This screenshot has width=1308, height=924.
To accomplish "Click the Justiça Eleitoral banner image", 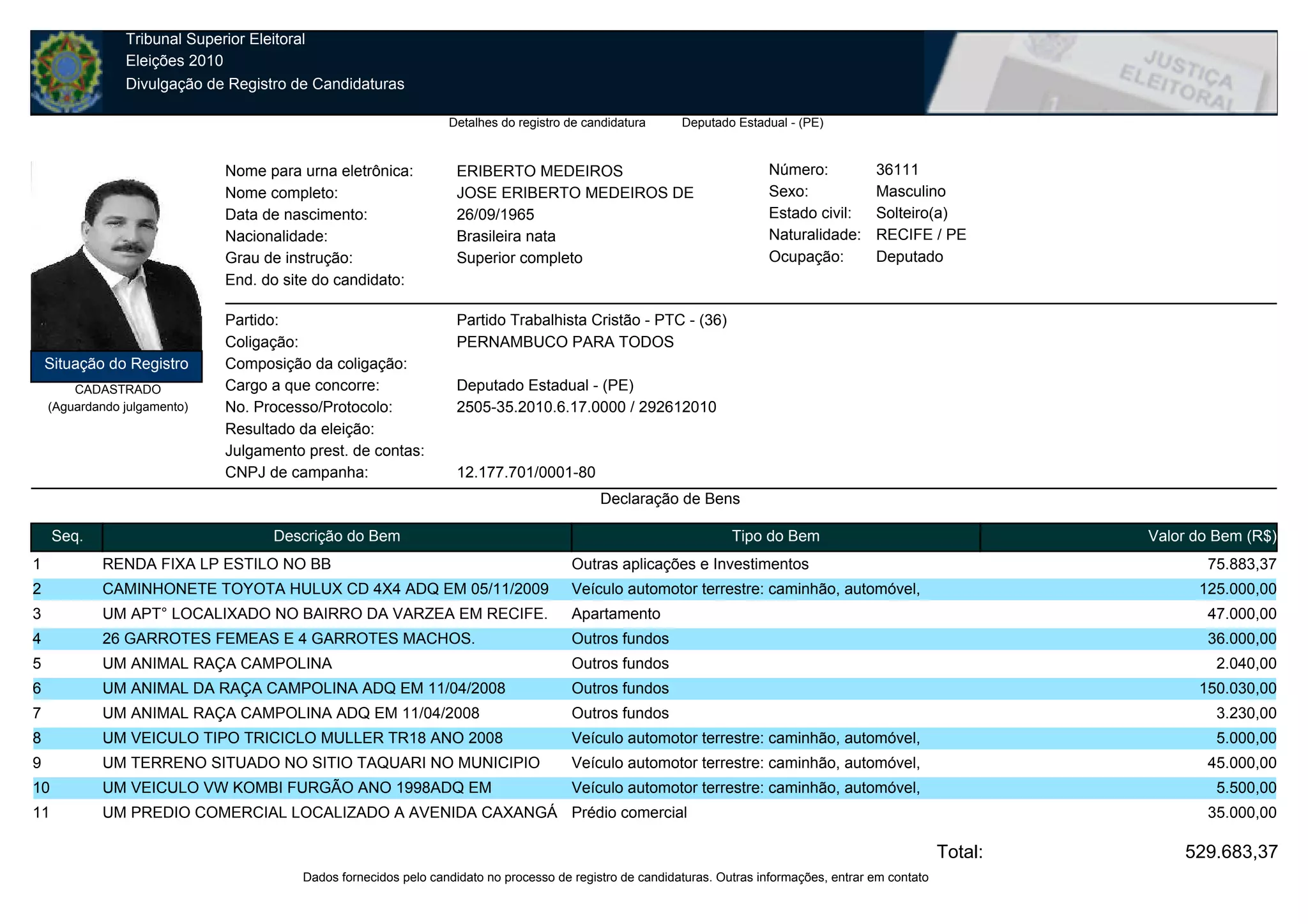I will point(1100,73).
